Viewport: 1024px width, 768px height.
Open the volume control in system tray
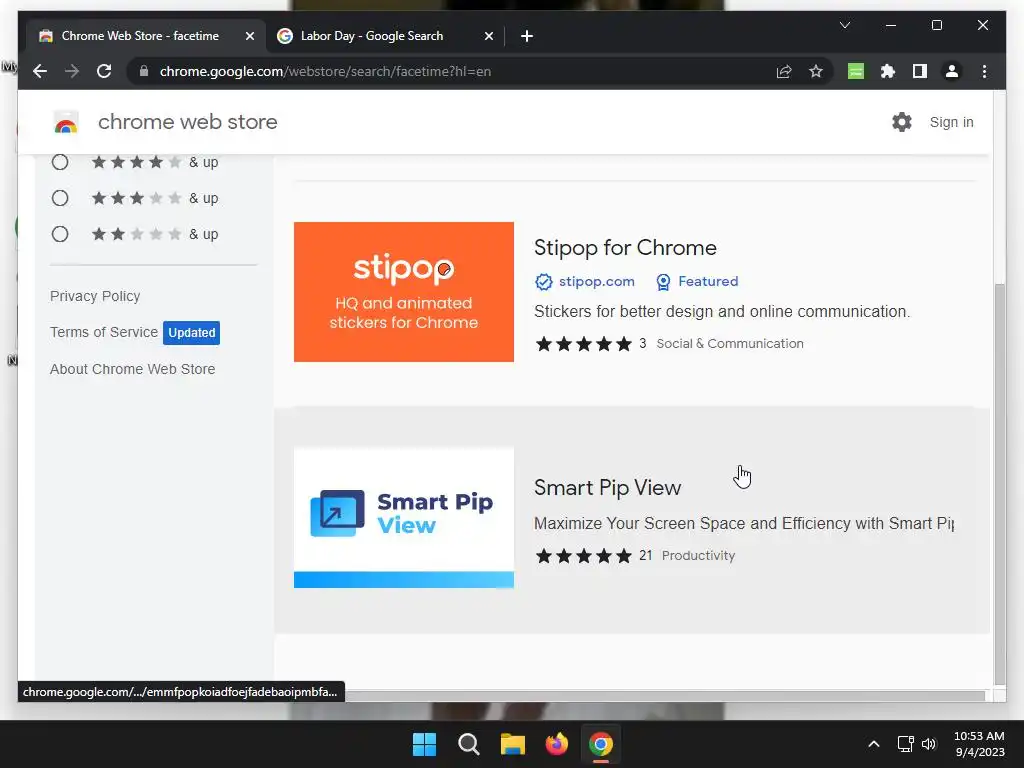[x=929, y=744]
